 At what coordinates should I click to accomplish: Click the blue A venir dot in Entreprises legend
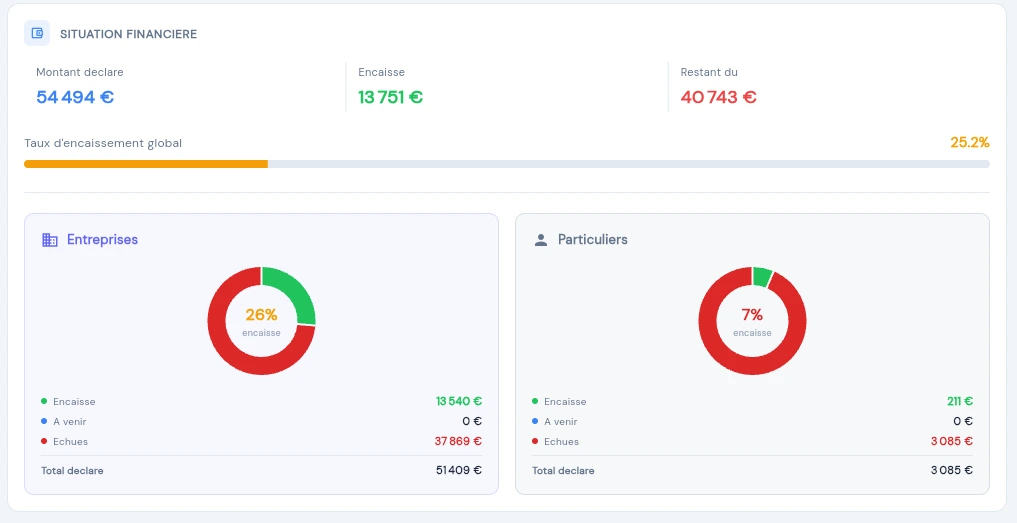click(44, 421)
